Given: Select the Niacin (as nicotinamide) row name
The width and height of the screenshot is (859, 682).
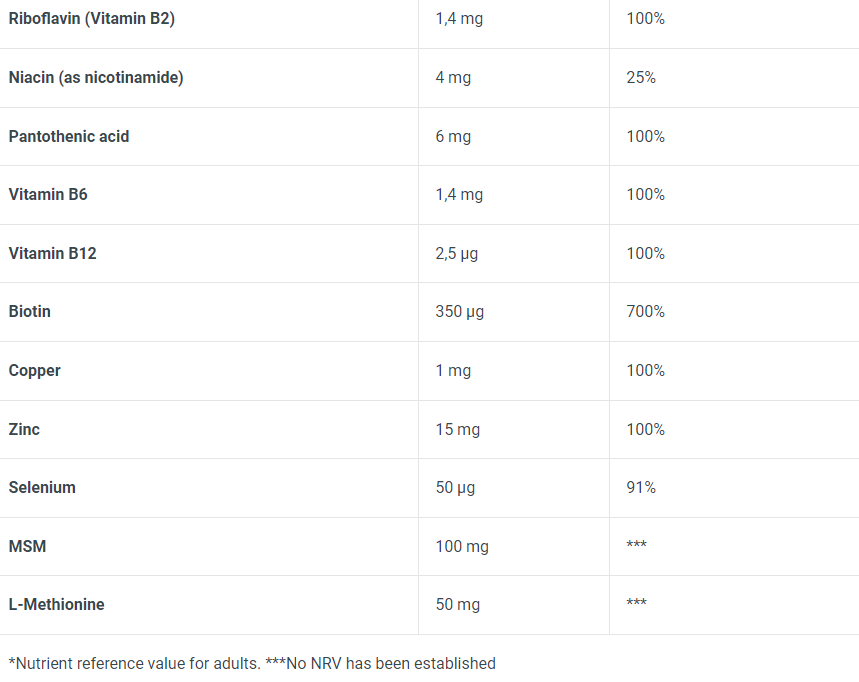Looking at the screenshot, I should (x=96, y=77).
